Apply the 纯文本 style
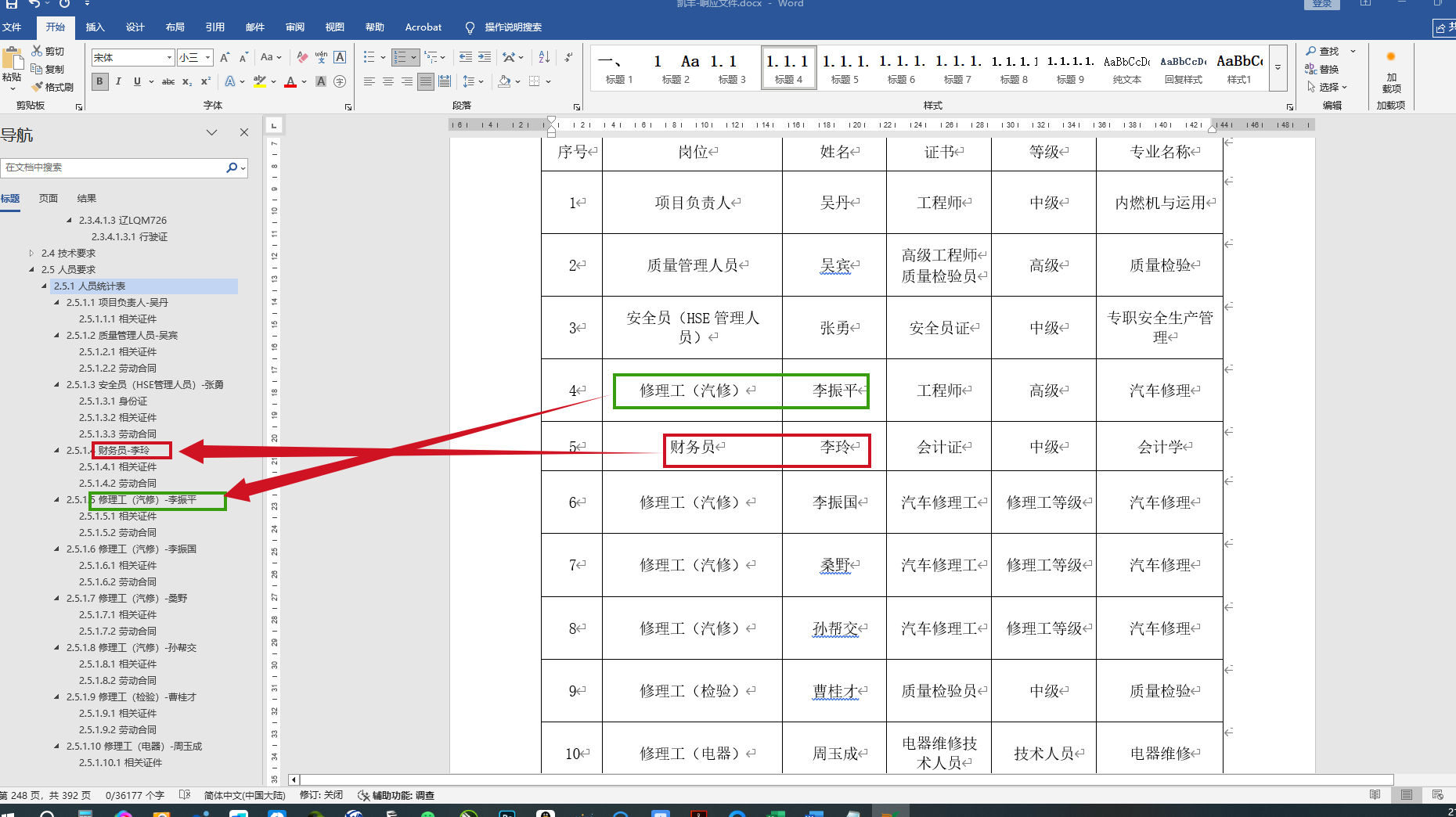Viewport: 1456px width, 817px height. point(1126,67)
